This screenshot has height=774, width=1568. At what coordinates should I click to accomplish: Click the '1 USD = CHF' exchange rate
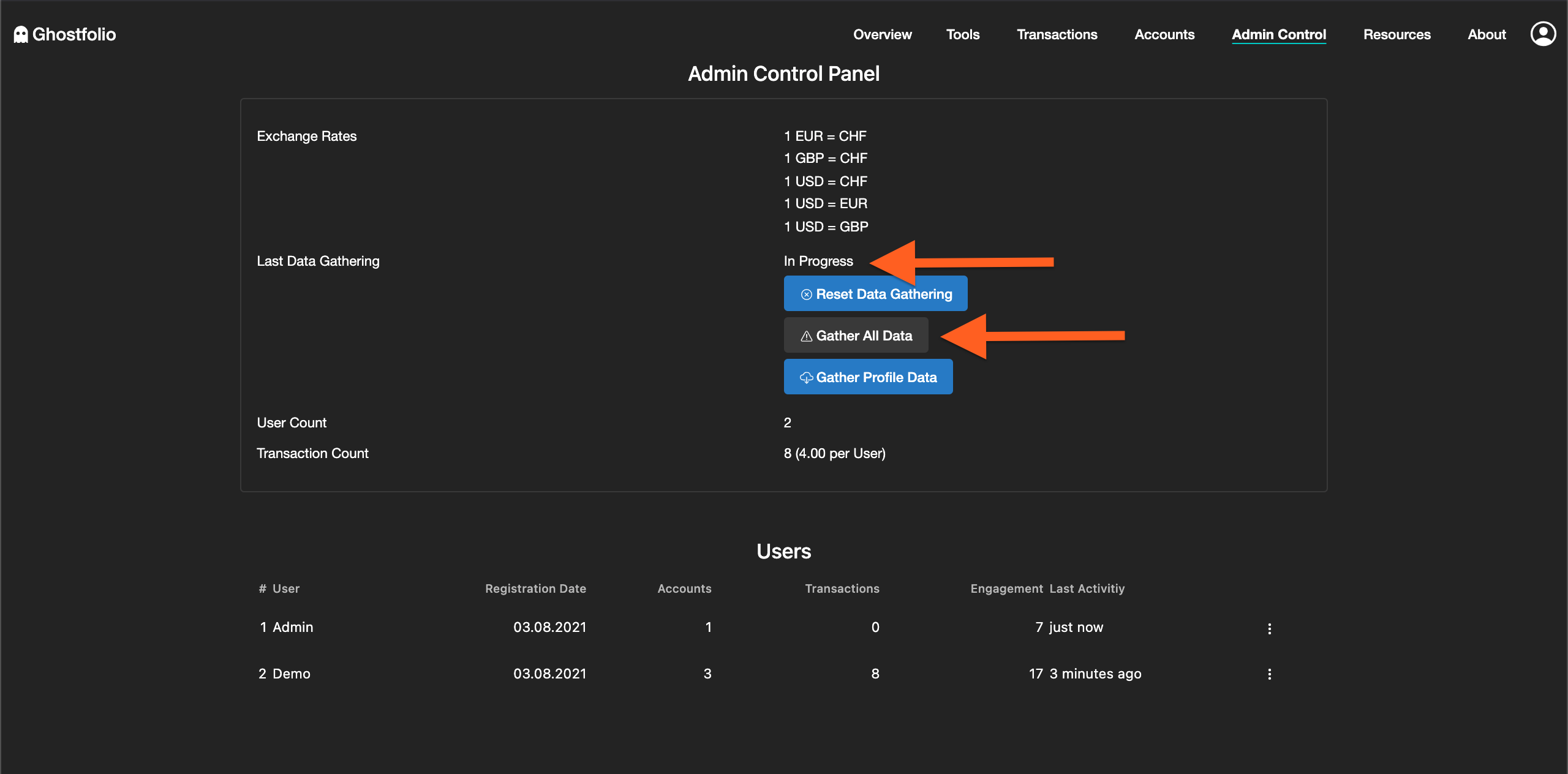coord(826,181)
